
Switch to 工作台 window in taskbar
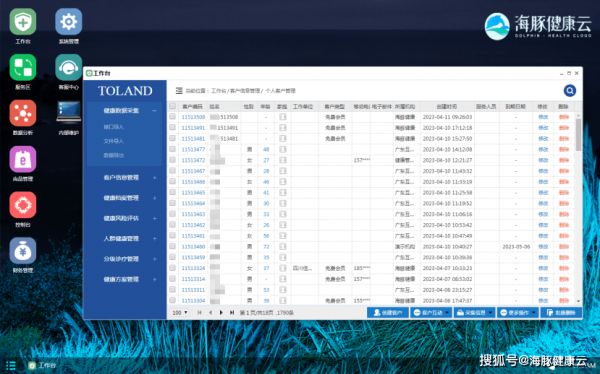click(x=42, y=366)
